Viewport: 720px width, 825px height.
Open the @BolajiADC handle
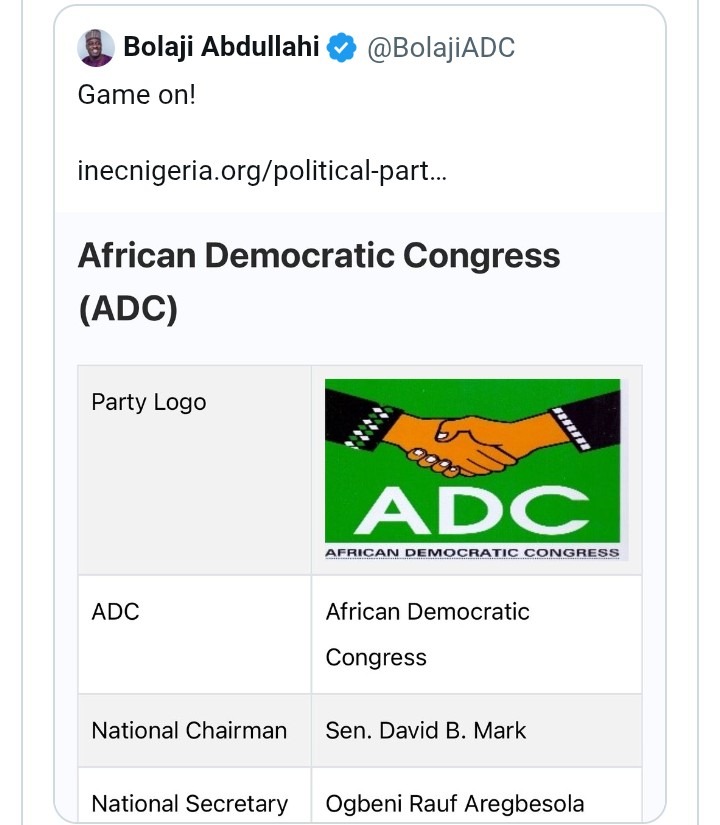pyautogui.click(x=441, y=48)
